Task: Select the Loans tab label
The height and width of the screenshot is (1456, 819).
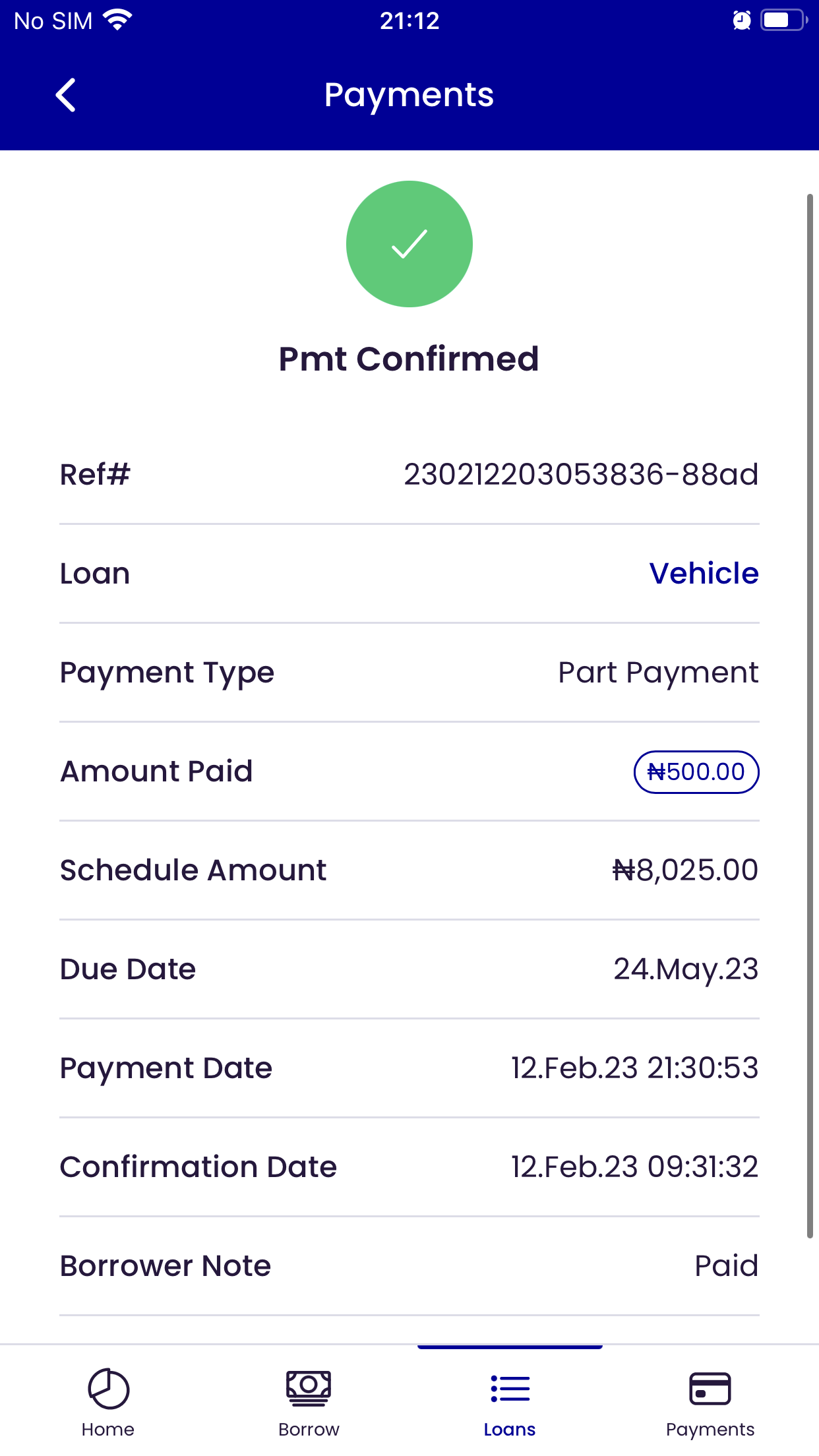Action: 510,1429
